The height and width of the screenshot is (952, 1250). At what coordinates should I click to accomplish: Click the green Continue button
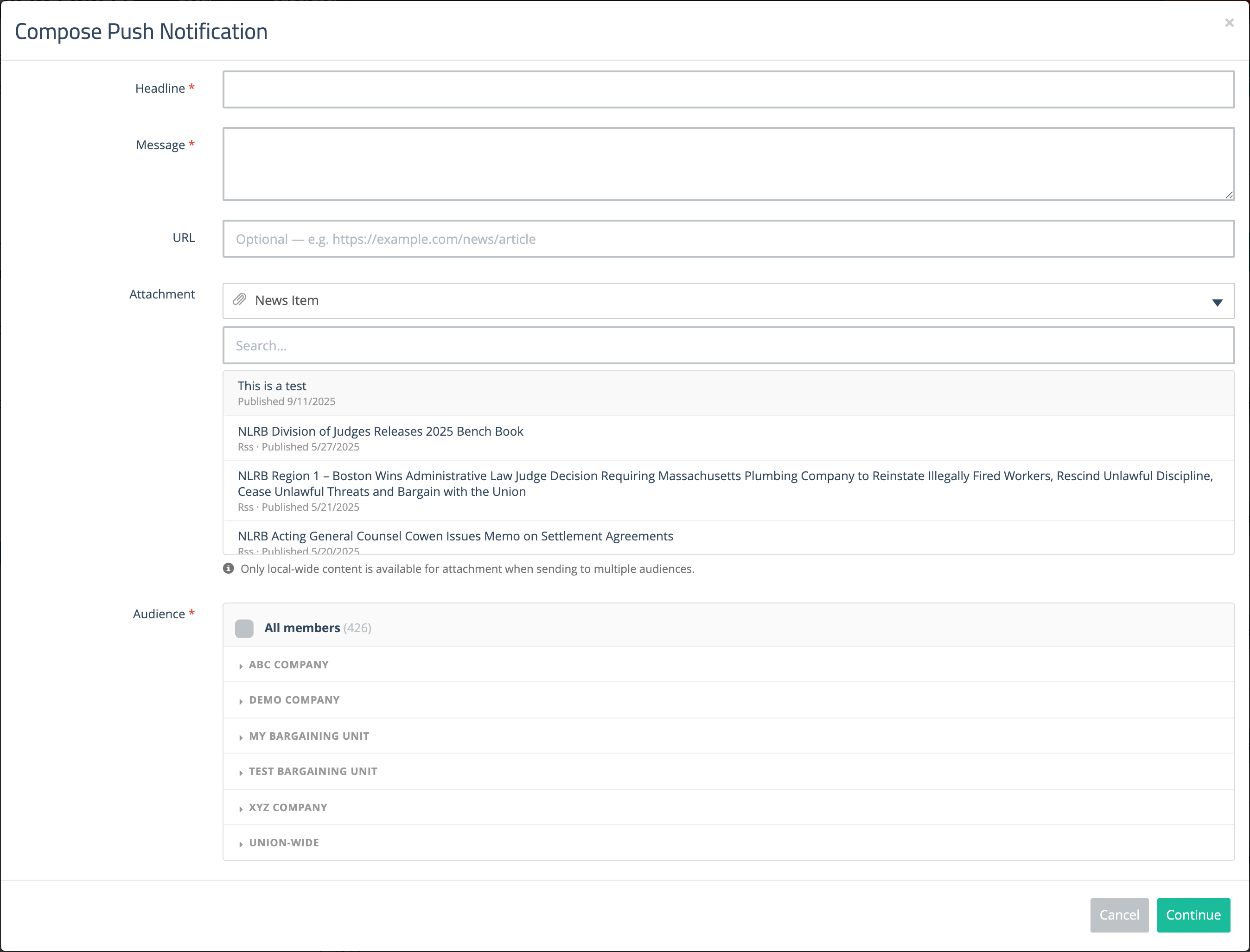[1193, 915]
